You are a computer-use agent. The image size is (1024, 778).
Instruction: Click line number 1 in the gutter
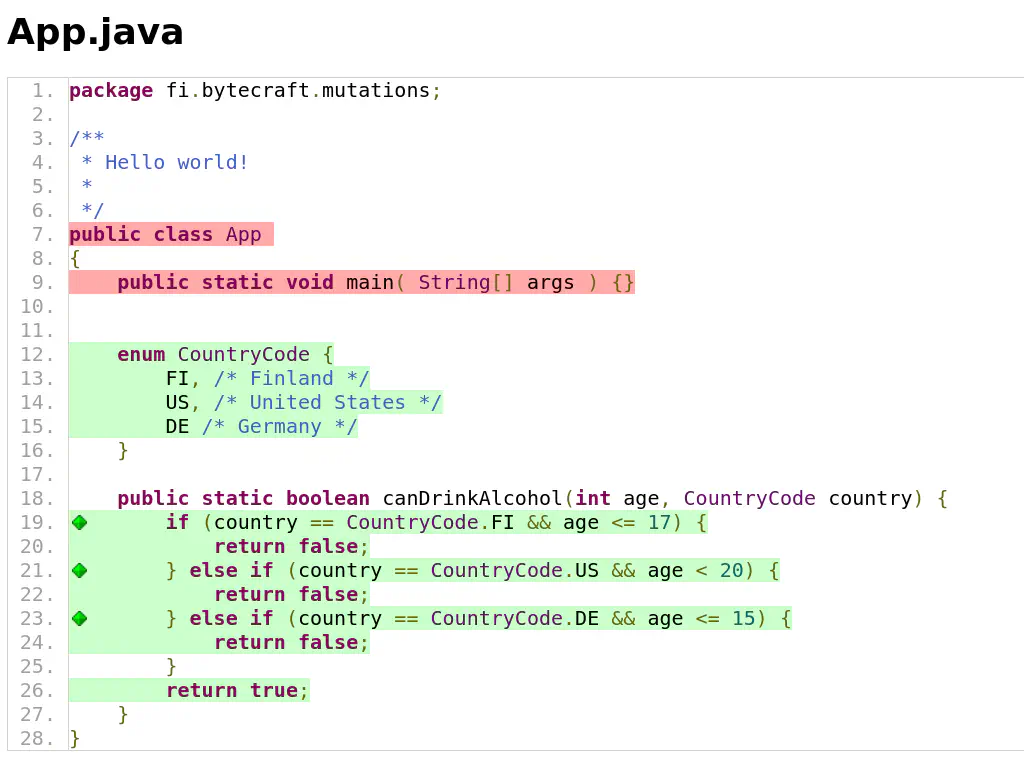pos(42,91)
